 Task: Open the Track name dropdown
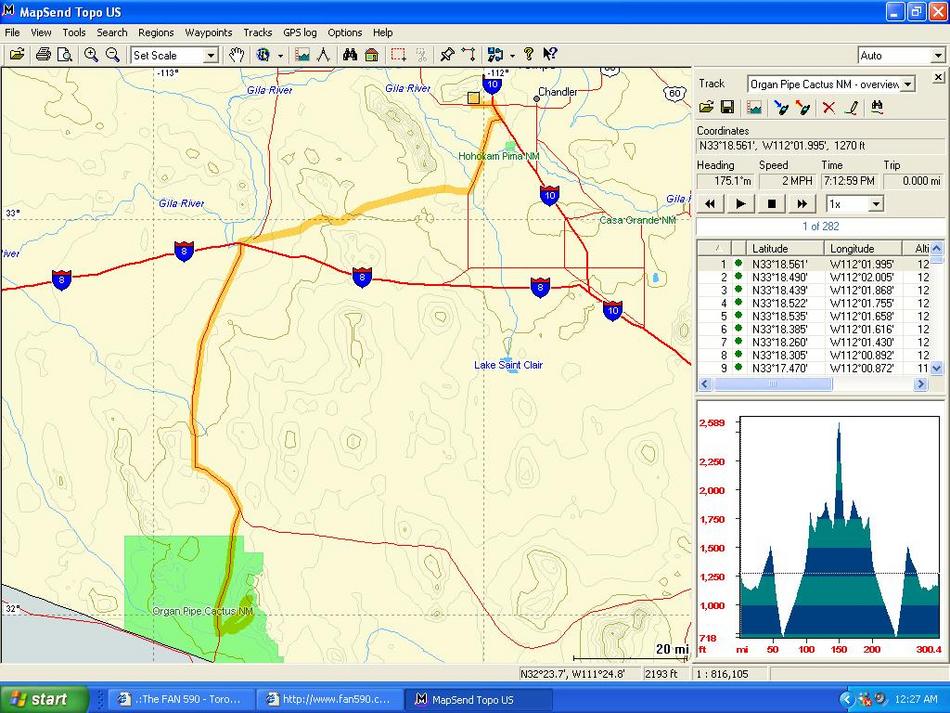click(x=908, y=84)
